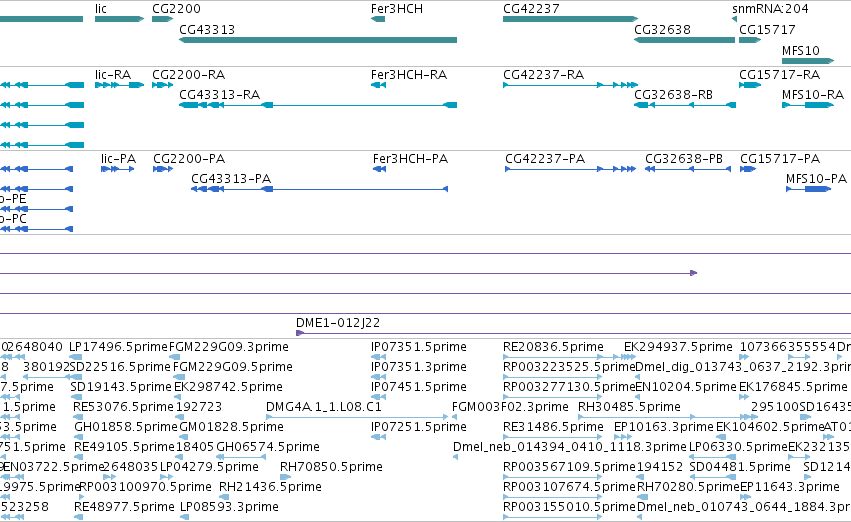Select the CG42237-PA protein label
Screen dimensions: 851x522
click(545, 158)
